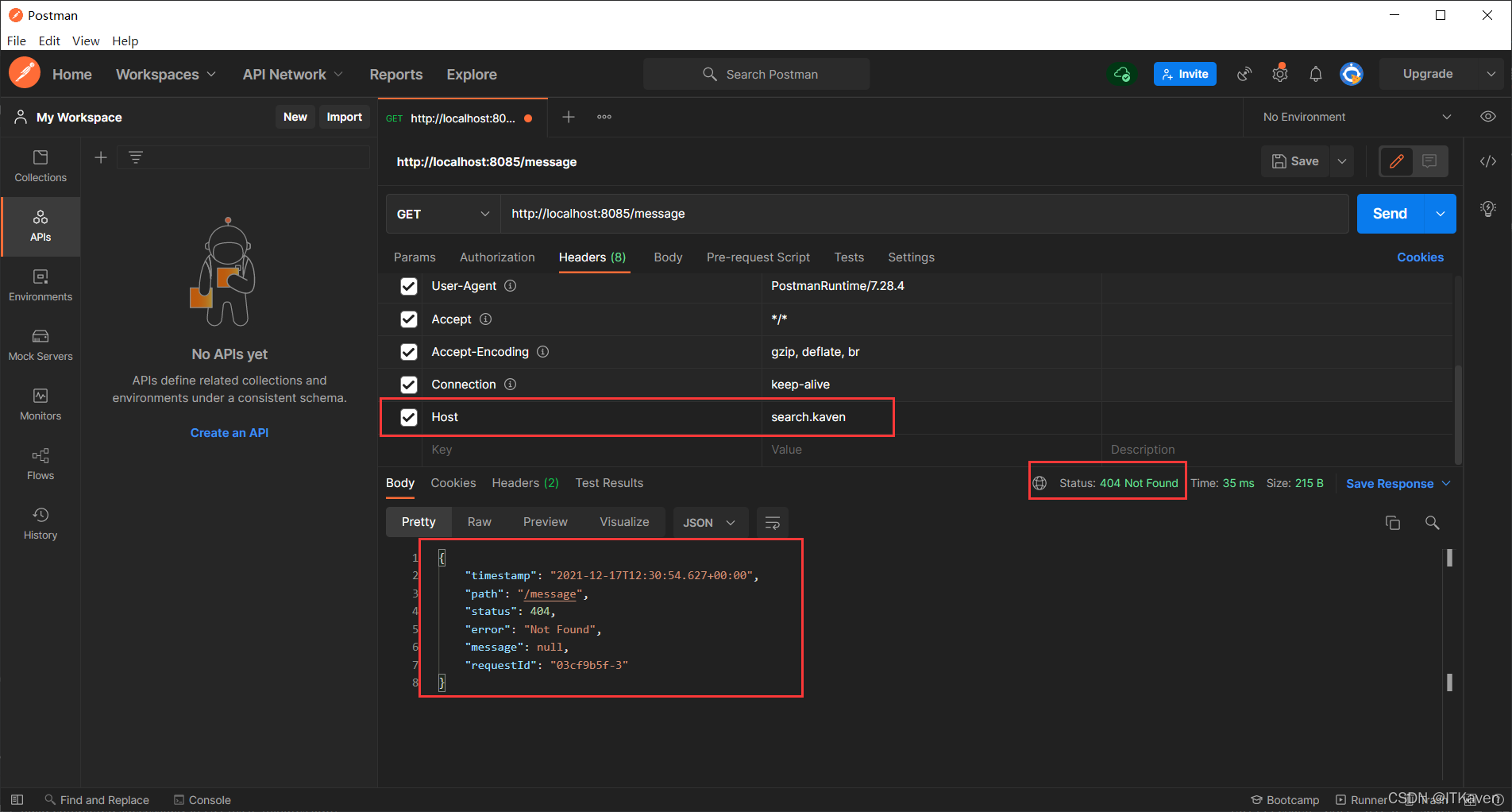Screen dimensions: 1512x812
Task: Uncheck the Accept header checkbox
Action: tap(409, 319)
